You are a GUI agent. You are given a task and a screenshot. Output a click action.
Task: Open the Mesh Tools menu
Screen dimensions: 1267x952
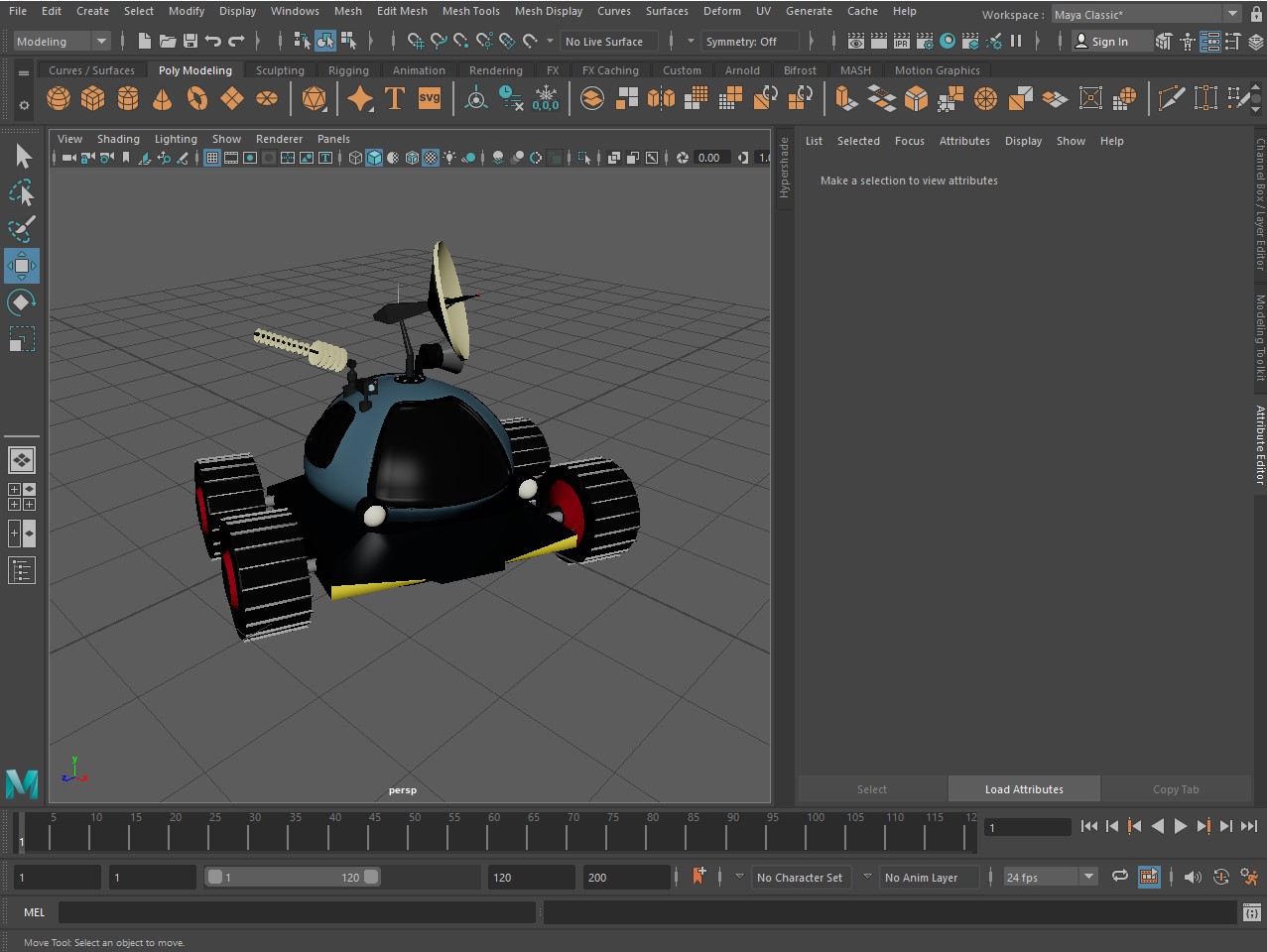point(470,11)
